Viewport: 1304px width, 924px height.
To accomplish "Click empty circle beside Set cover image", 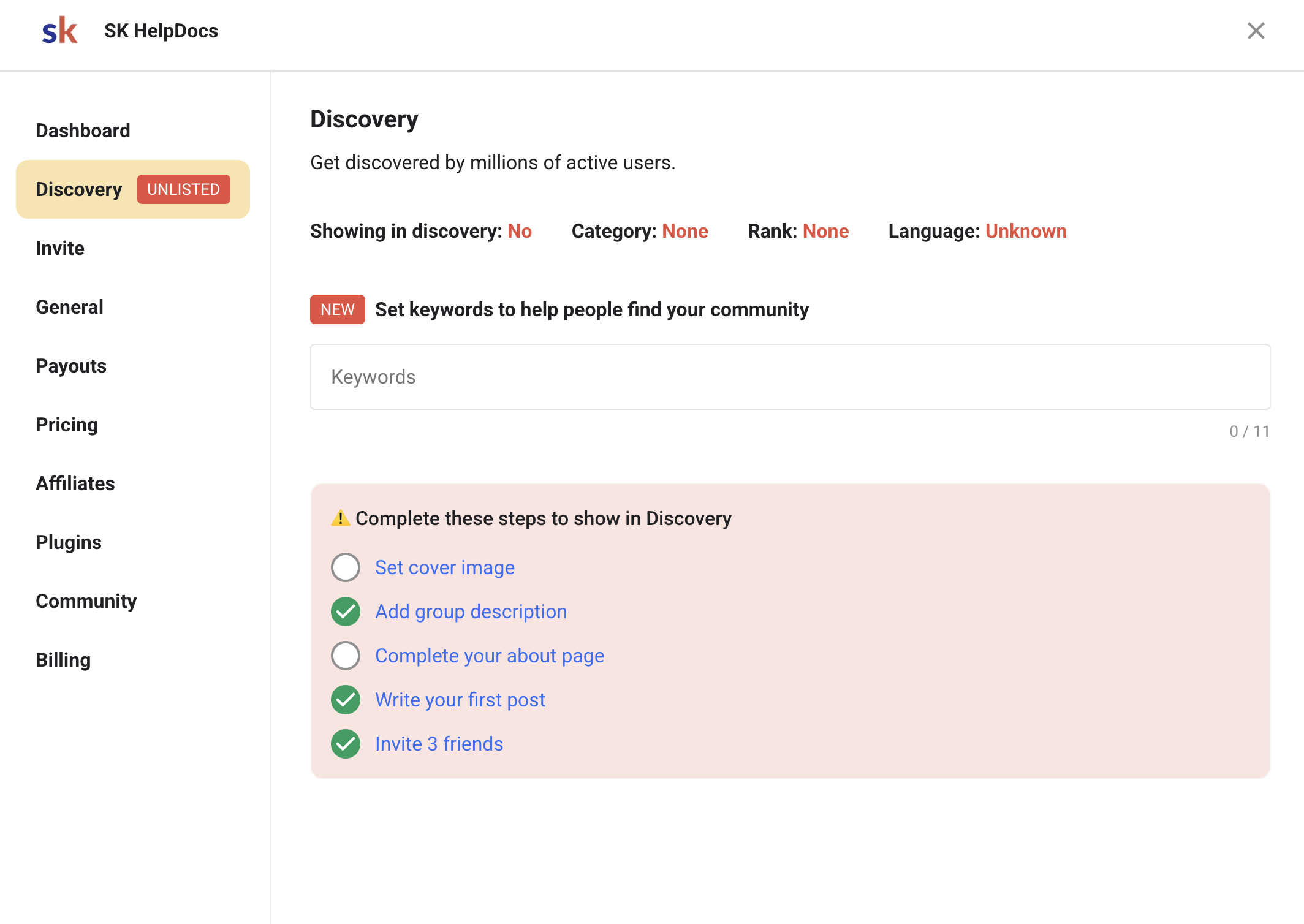I will (346, 567).
